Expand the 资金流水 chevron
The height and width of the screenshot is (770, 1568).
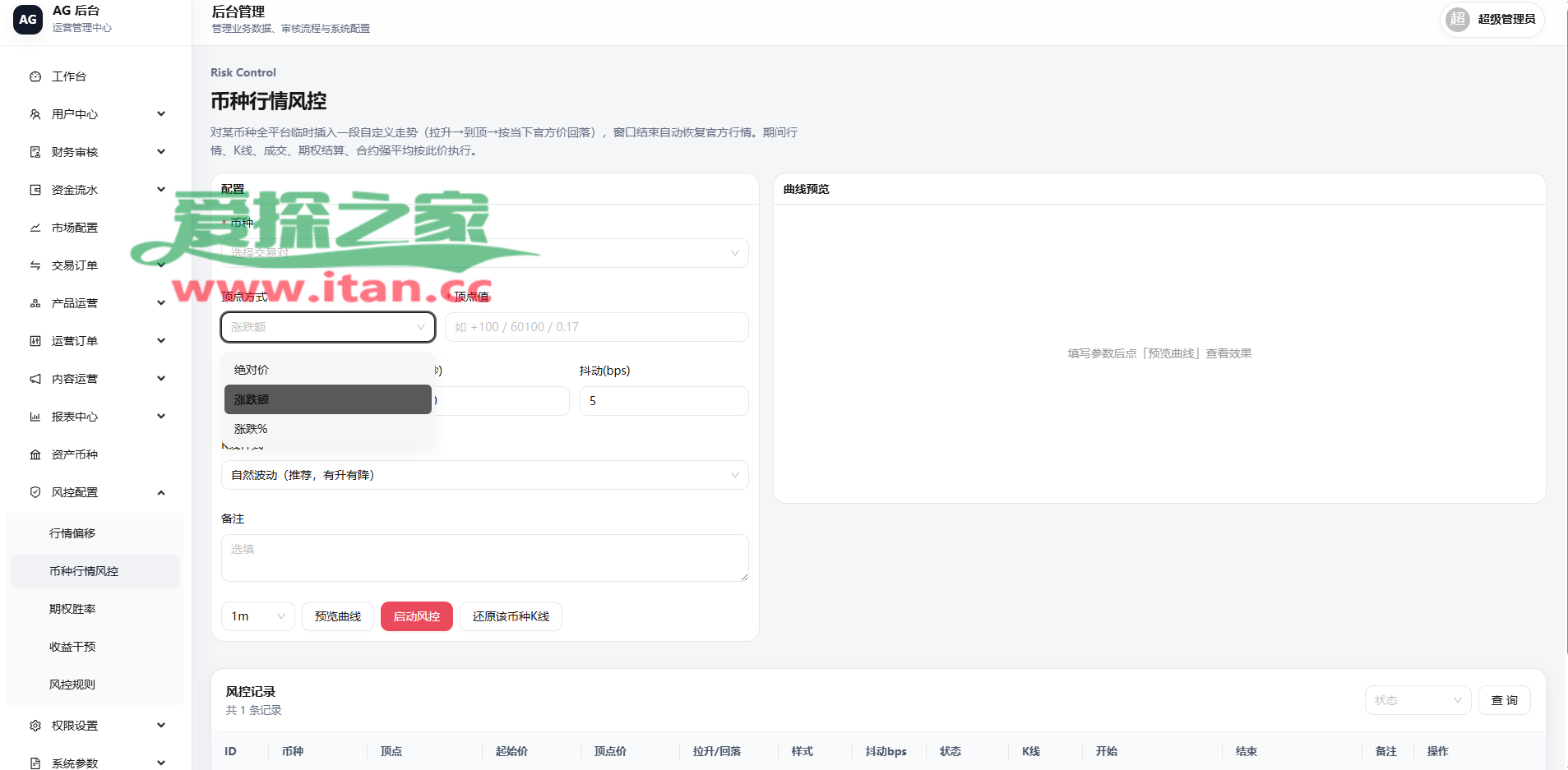pos(161,190)
